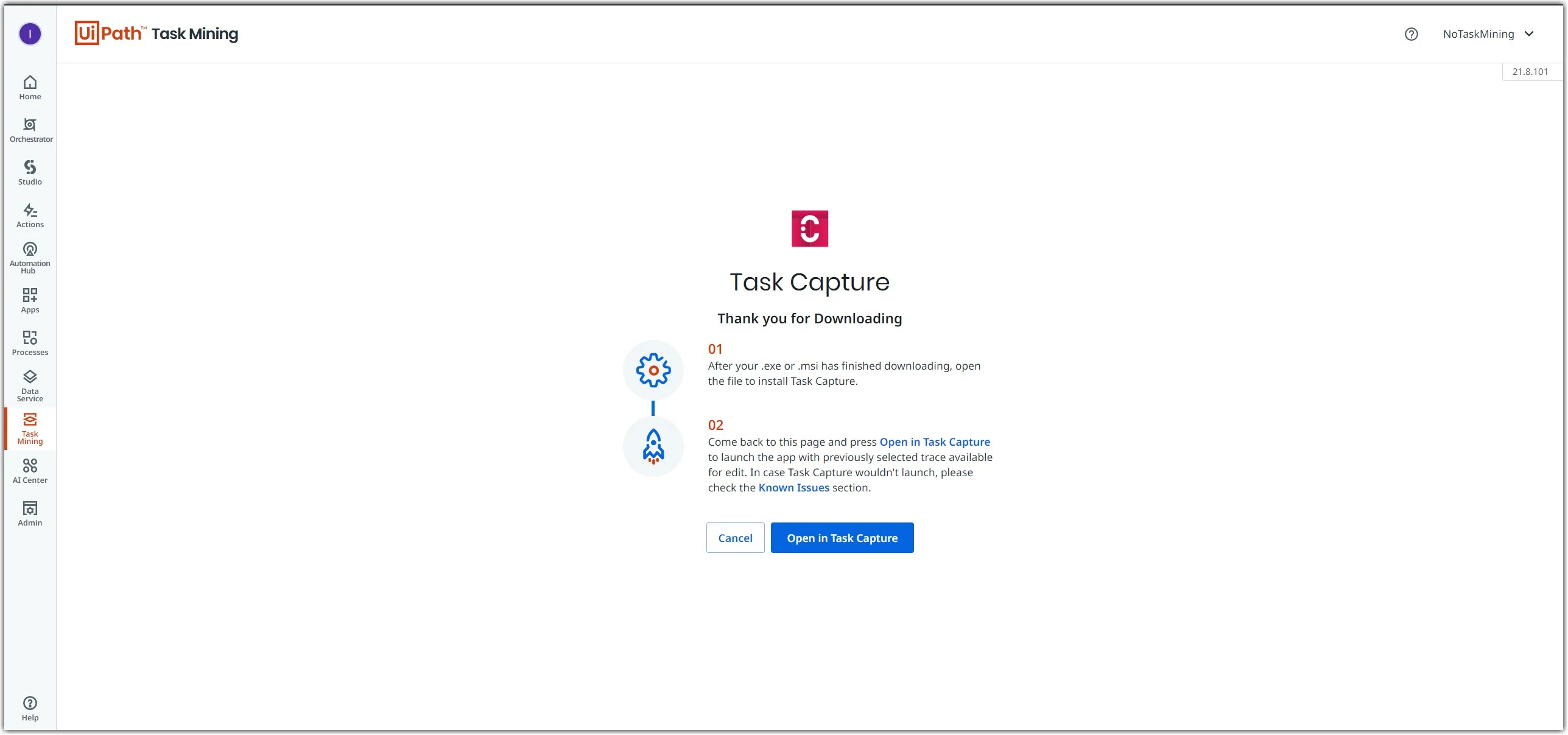This screenshot has width=1568, height=735.
Task: Click the UiPath Task Mining logo
Action: [x=156, y=33]
